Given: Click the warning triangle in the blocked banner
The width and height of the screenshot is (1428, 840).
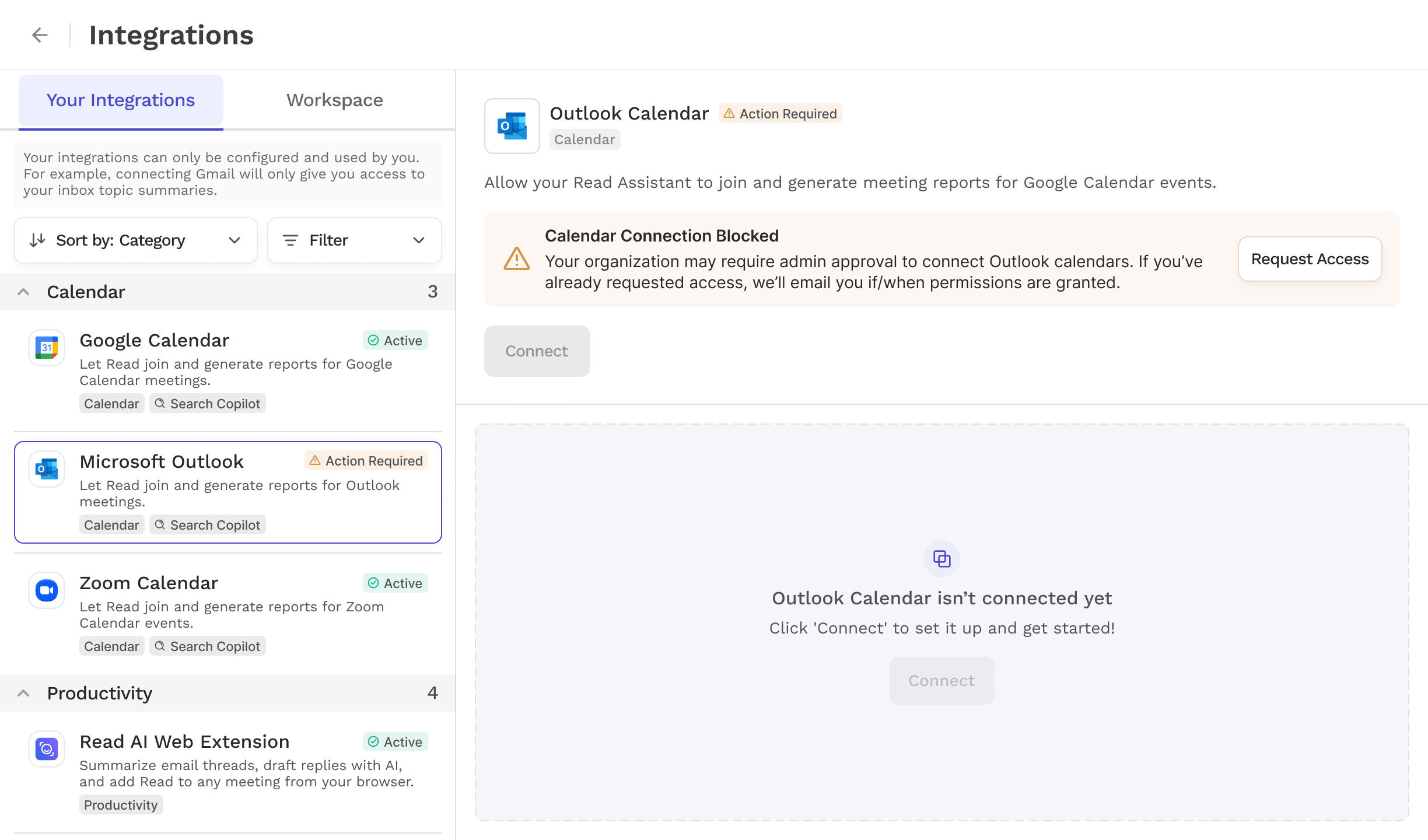Looking at the screenshot, I should pyautogui.click(x=517, y=259).
